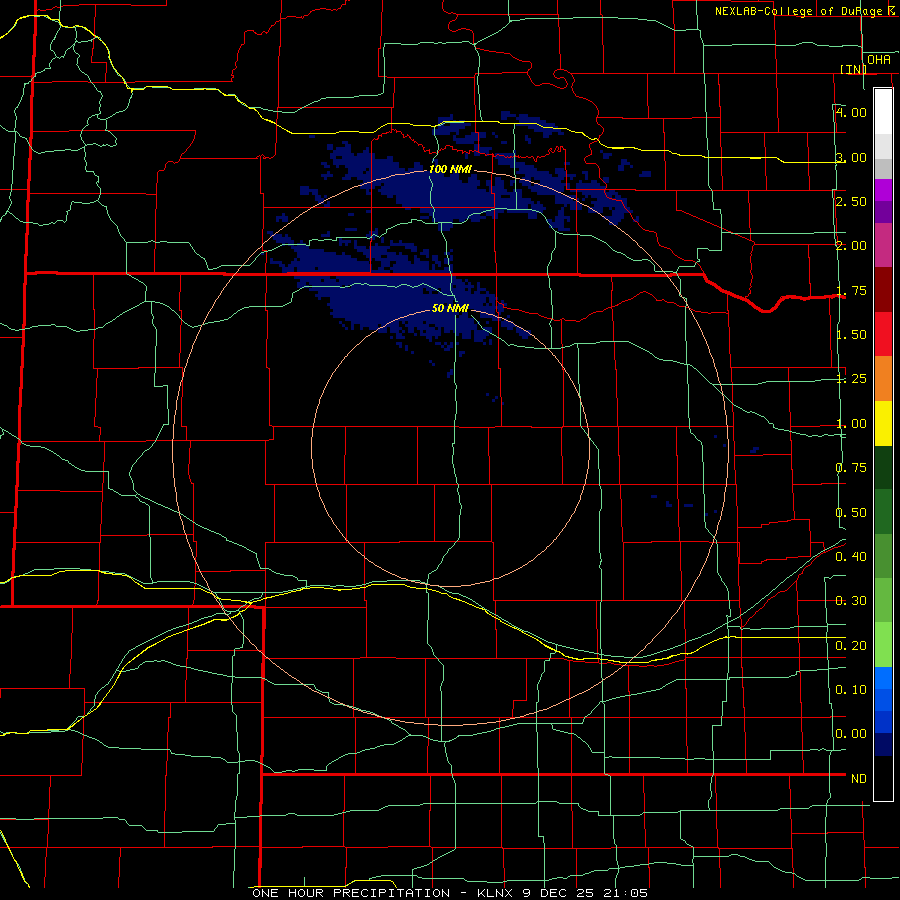Click the 100 NMI range ring label
Viewport: 900px width, 900px height.
(451, 169)
